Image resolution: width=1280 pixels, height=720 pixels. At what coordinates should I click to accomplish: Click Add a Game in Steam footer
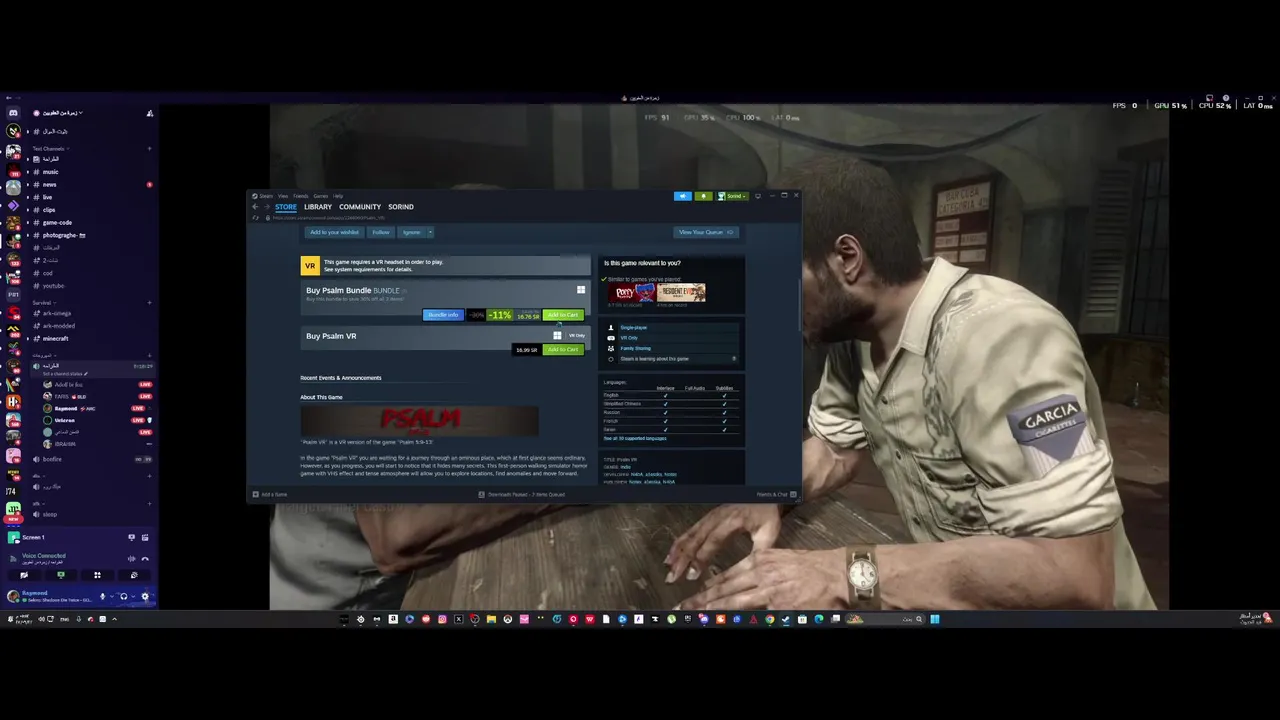(x=270, y=494)
